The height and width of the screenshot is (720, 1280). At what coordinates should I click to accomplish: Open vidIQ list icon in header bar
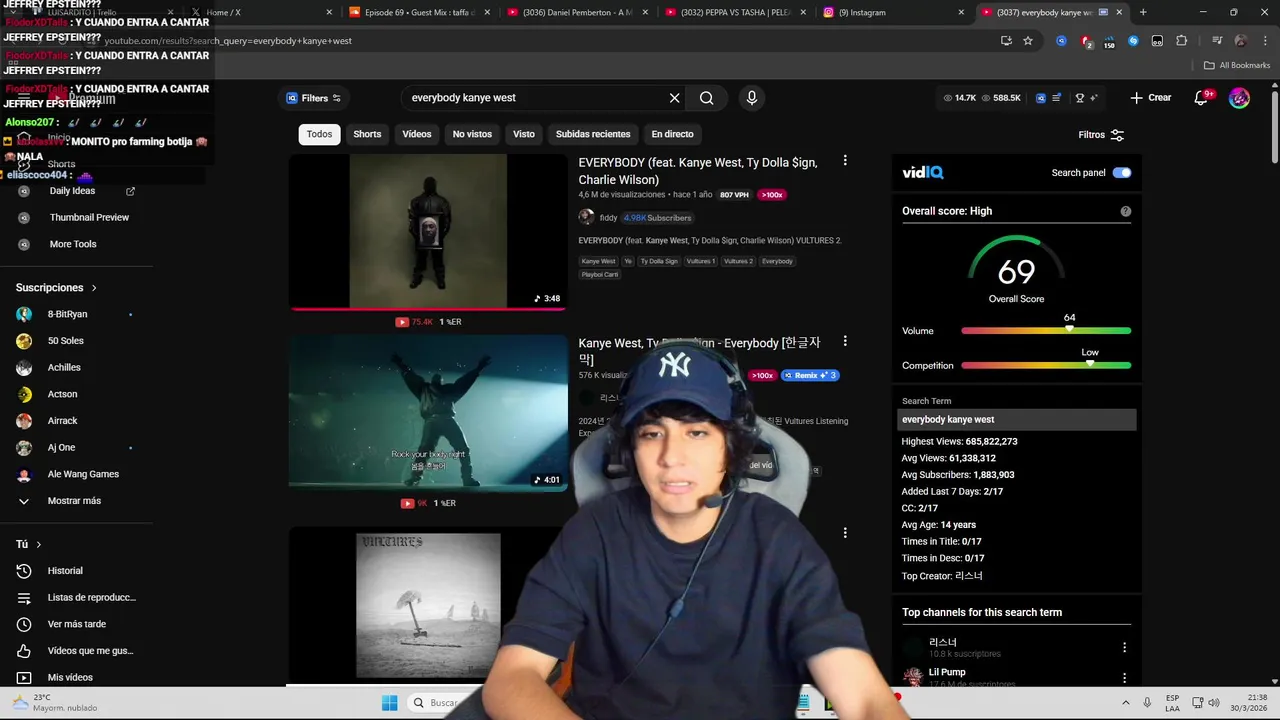point(1056,98)
